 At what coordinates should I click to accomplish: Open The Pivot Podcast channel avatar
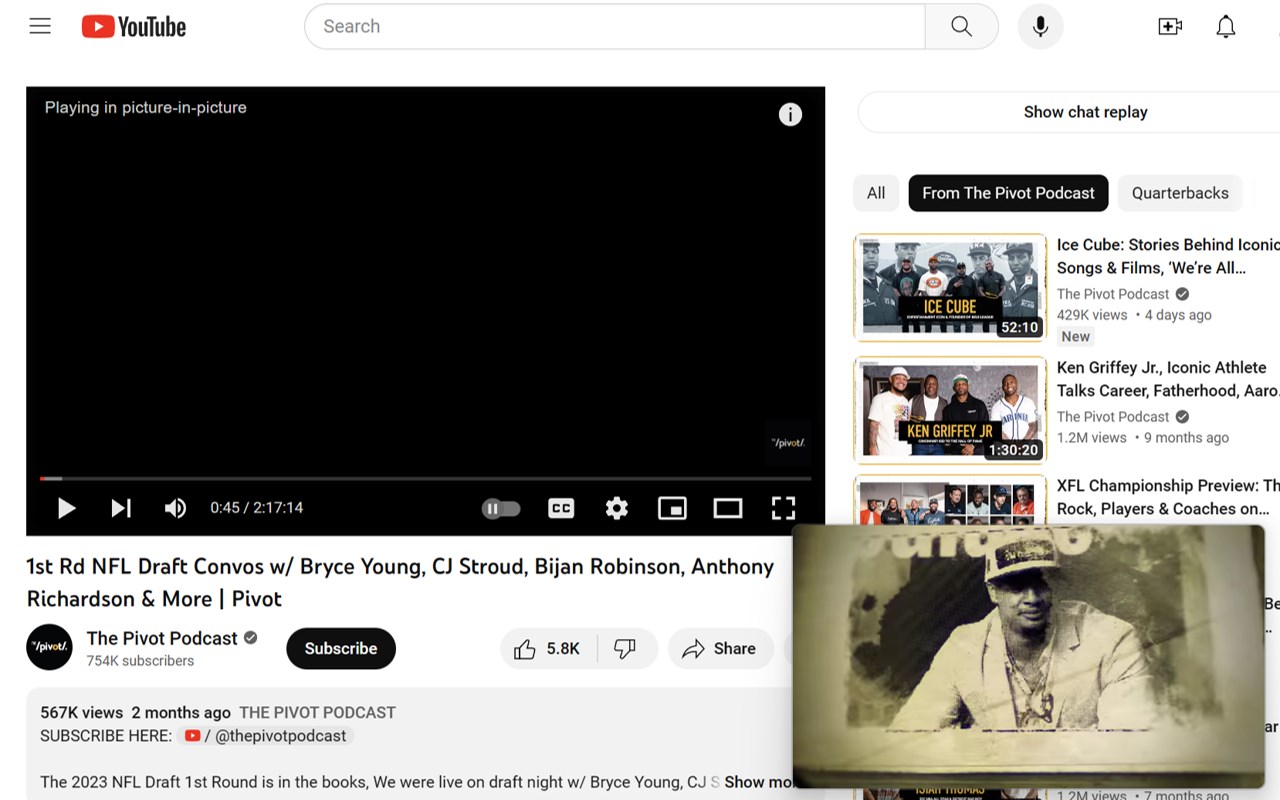tap(49, 647)
